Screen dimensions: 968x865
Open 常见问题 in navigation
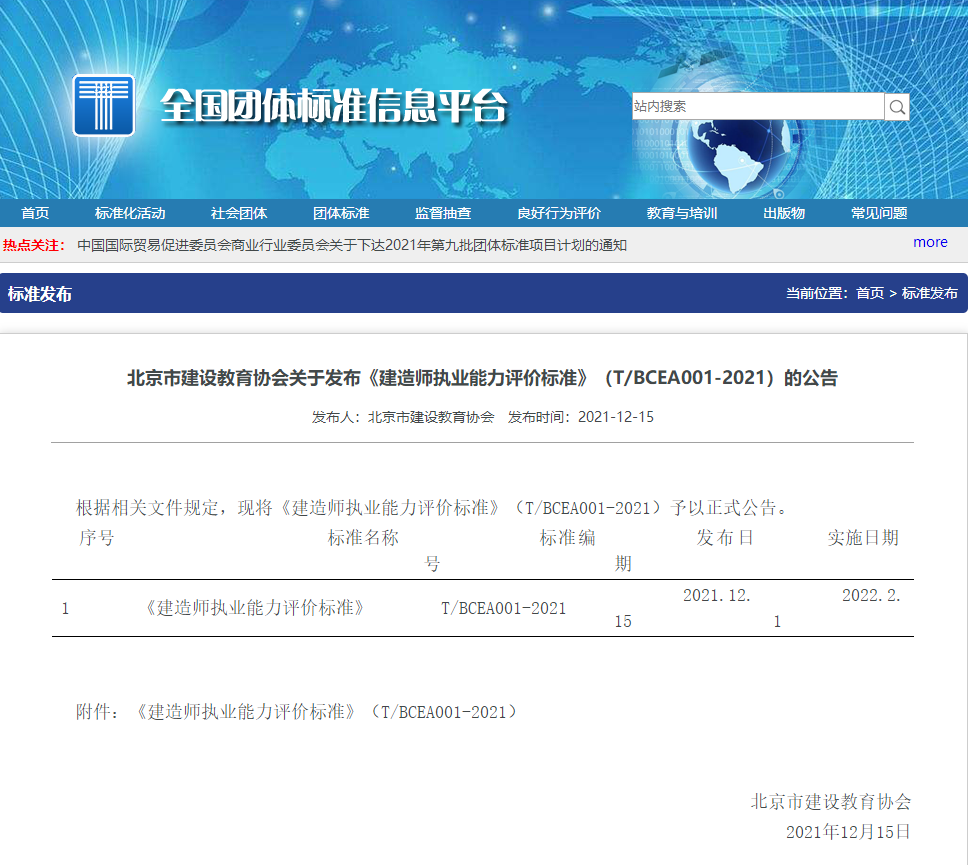tap(879, 213)
